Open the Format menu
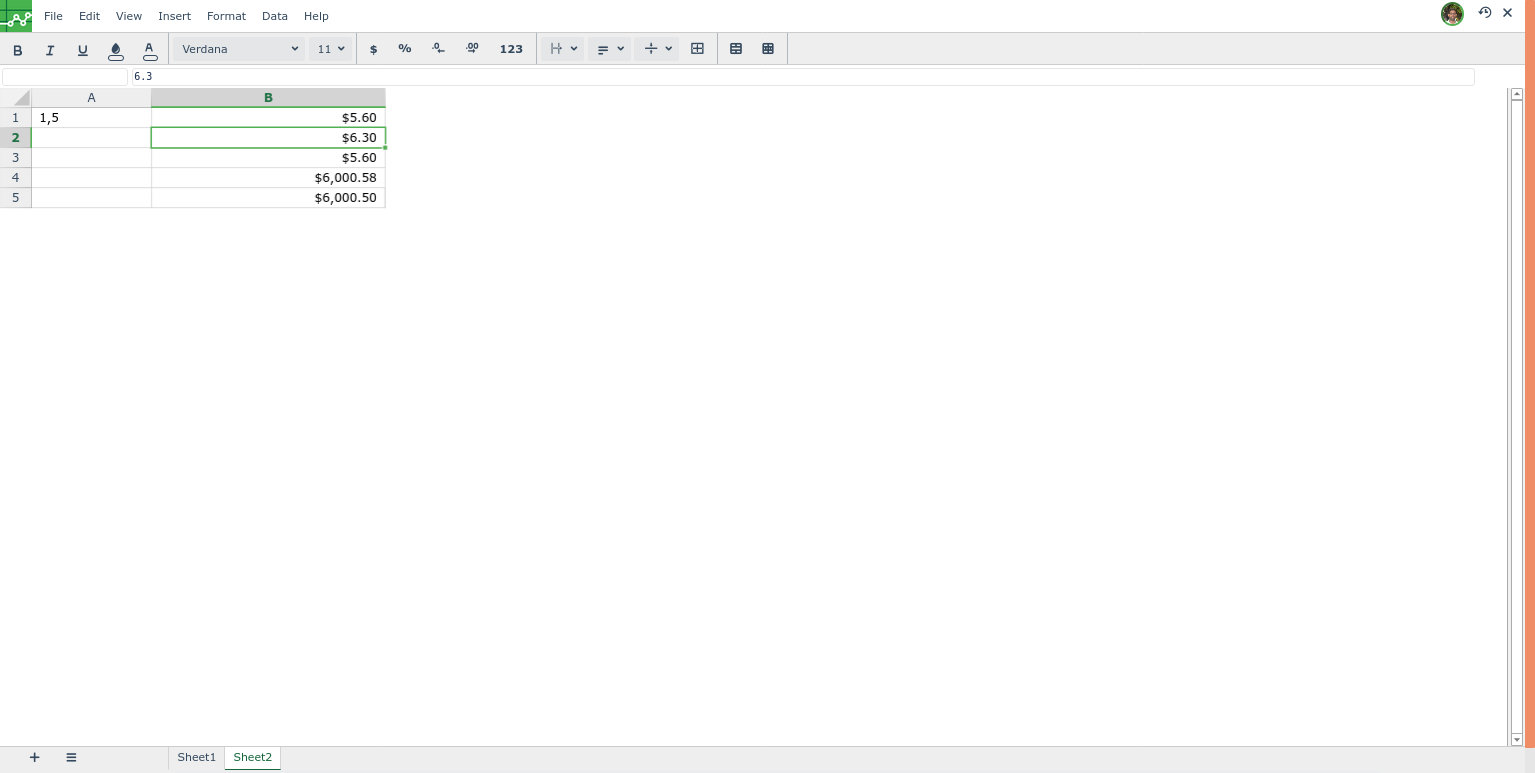 tap(226, 16)
